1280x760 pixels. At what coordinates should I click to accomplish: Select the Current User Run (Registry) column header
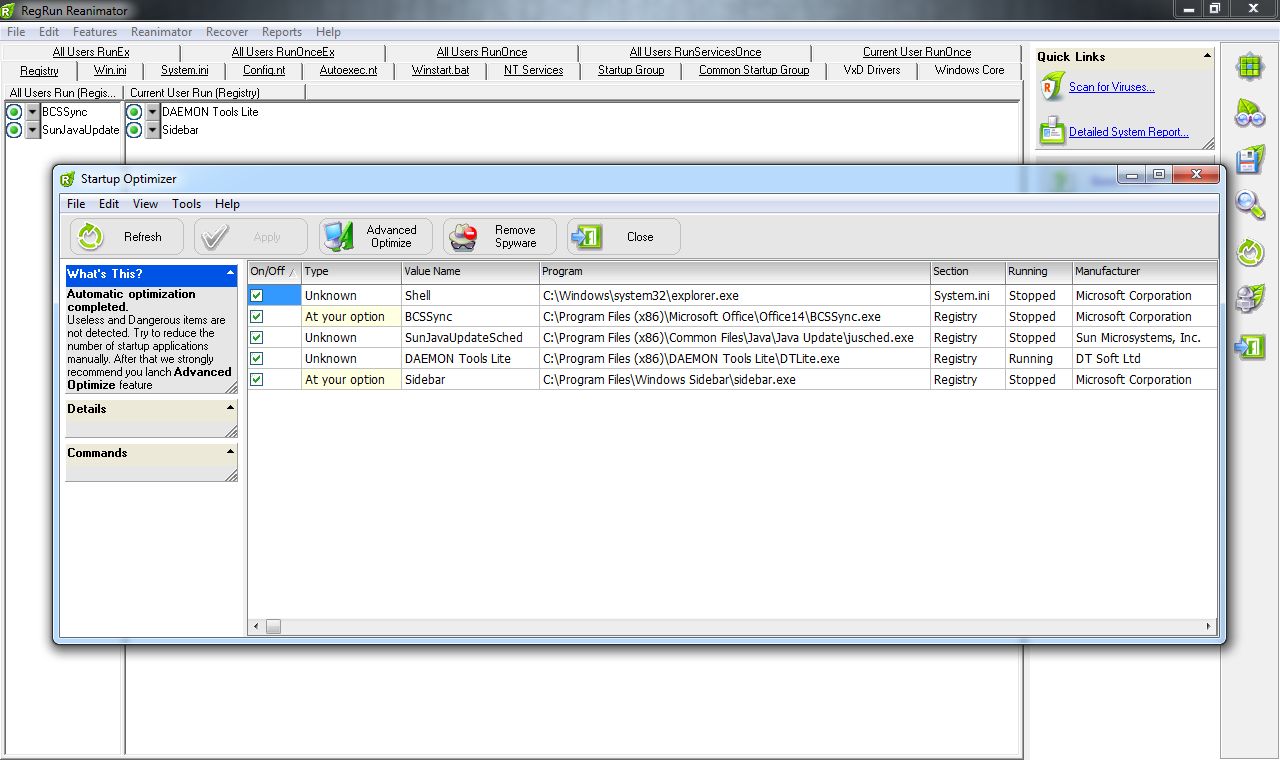click(x=215, y=92)
